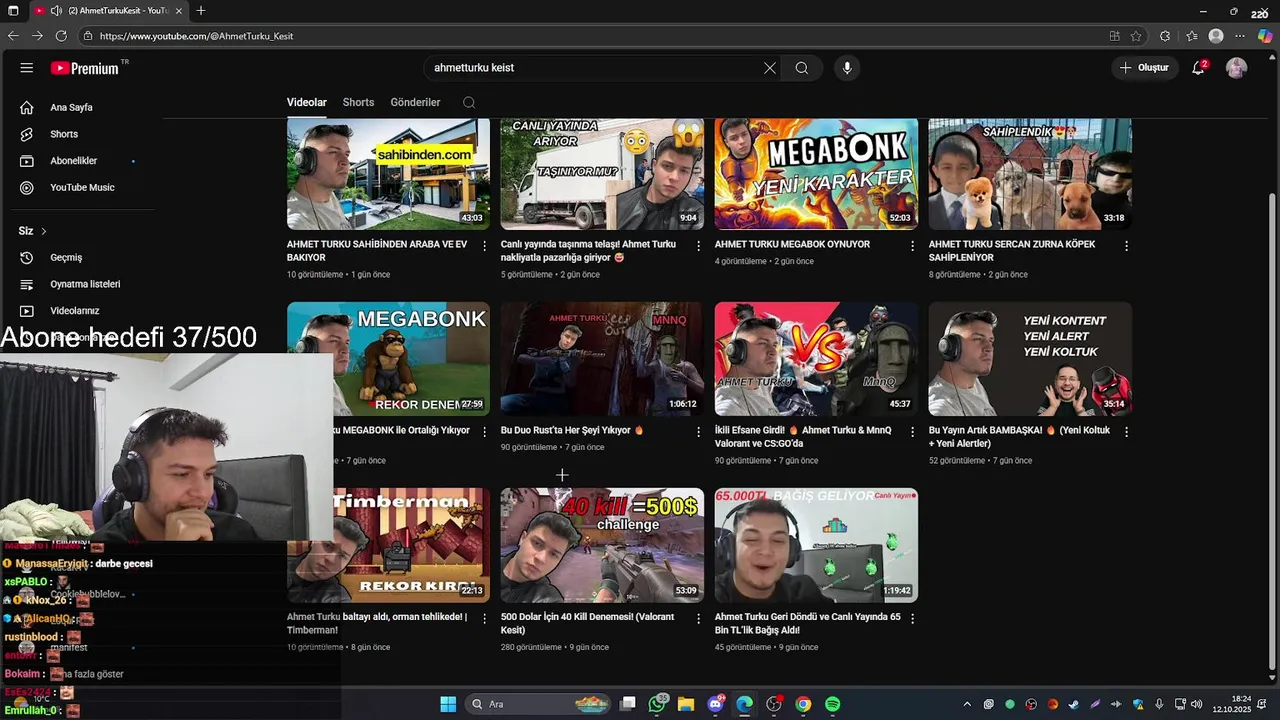Open the favorites list icon in toolbar

[1192, 36]
